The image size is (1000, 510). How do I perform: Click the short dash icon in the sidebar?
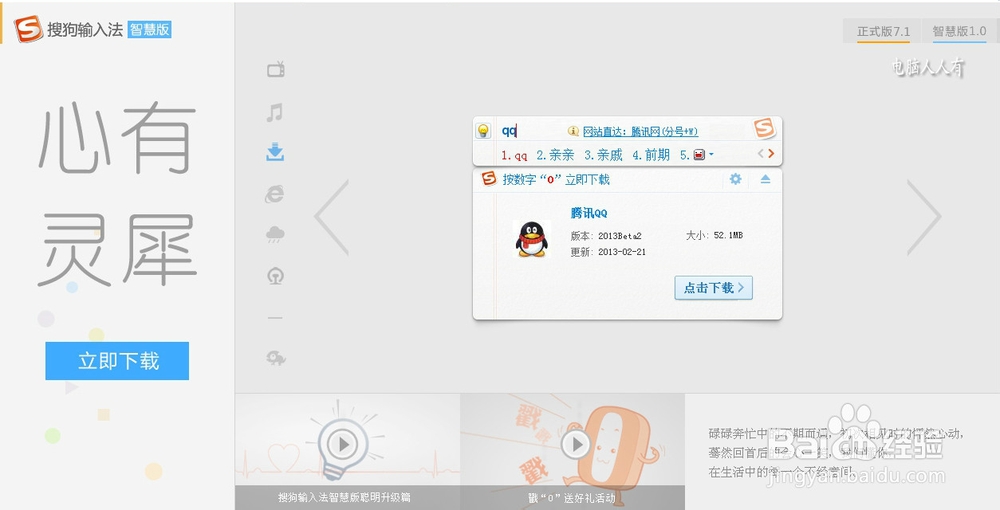click(x=275, y=317)
